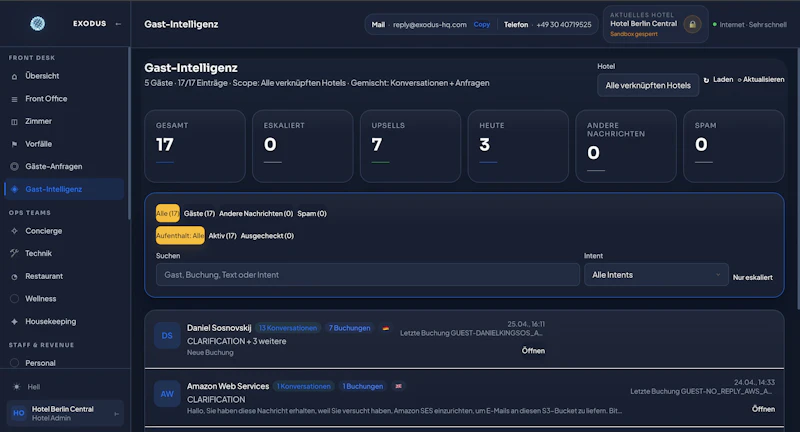
Task: Click the Concierge icon
Action: tap(14, 231)
